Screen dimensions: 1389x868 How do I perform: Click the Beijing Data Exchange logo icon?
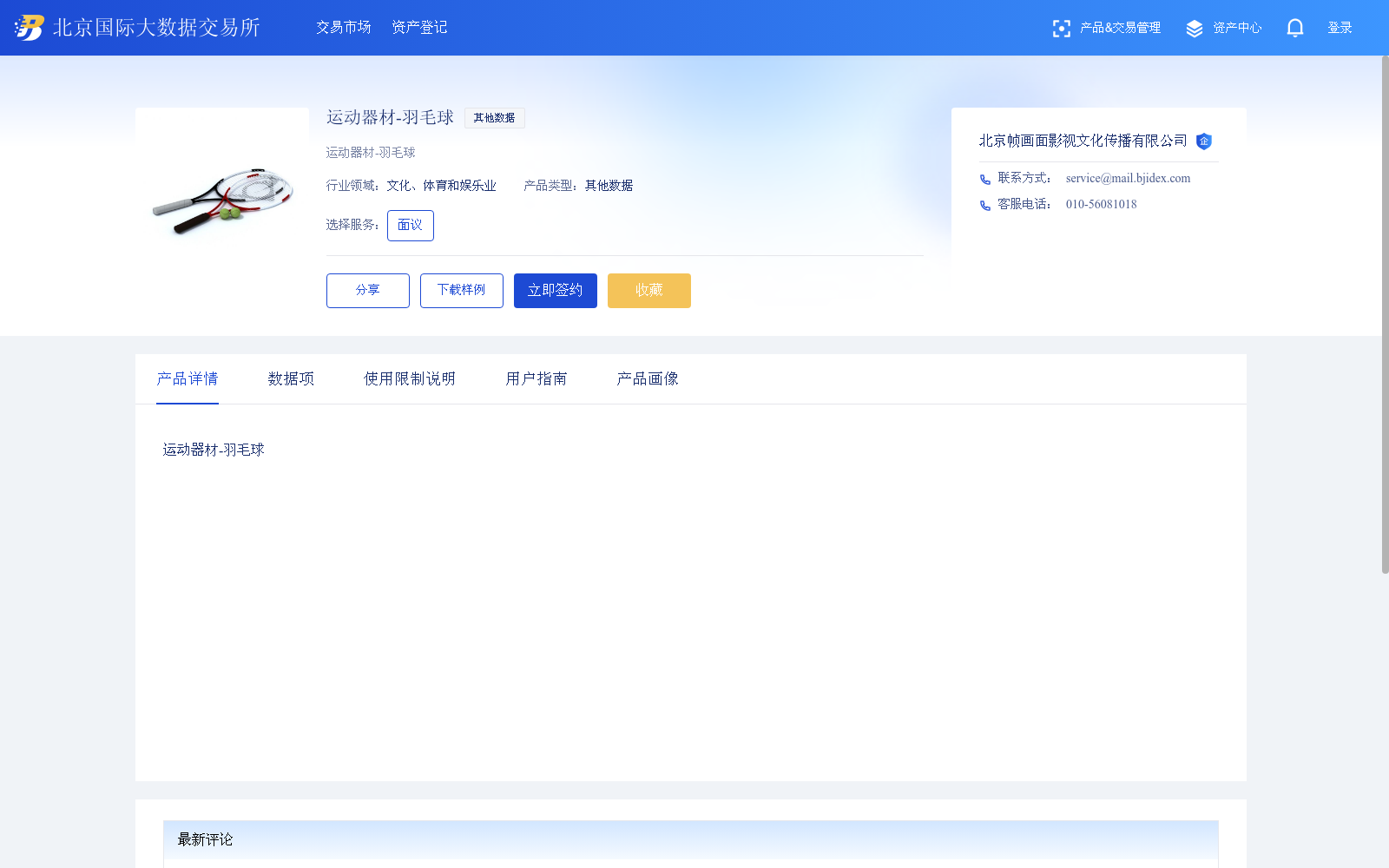tap(30, 28)
